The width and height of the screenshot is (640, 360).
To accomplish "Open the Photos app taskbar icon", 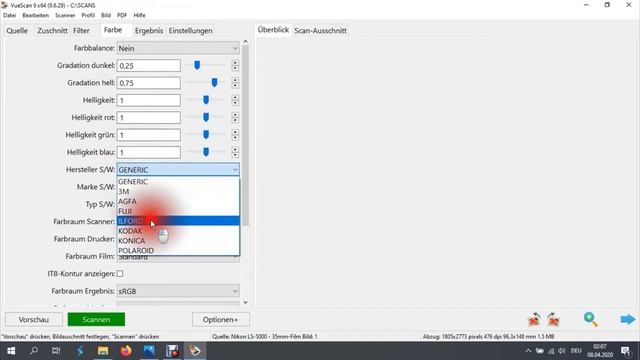I will pos(149,351).
